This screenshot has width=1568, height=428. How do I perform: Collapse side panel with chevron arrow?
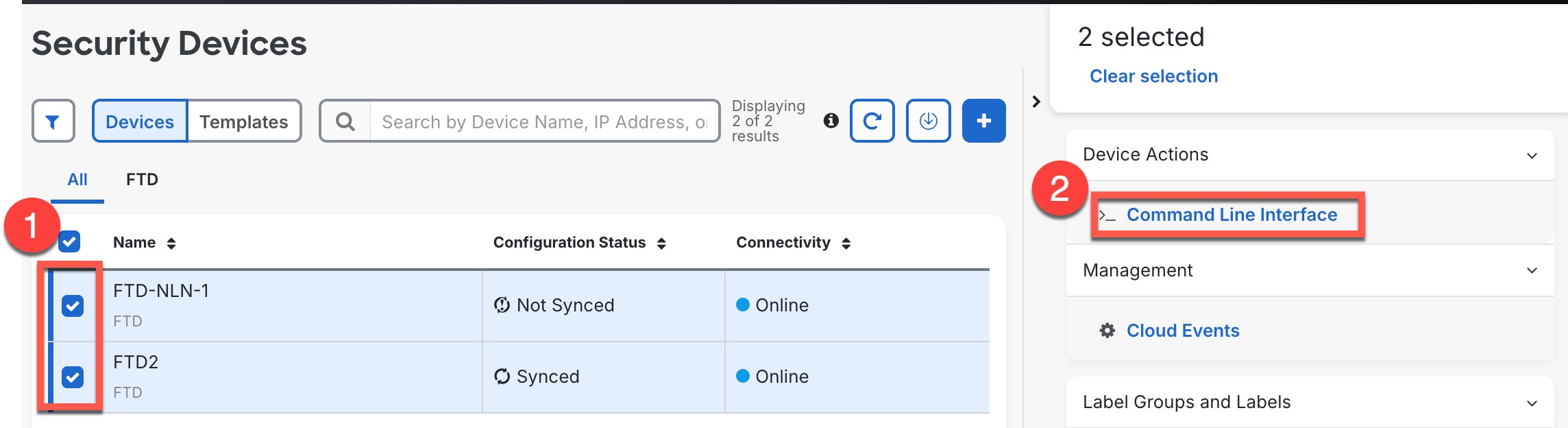(1036, 102)
